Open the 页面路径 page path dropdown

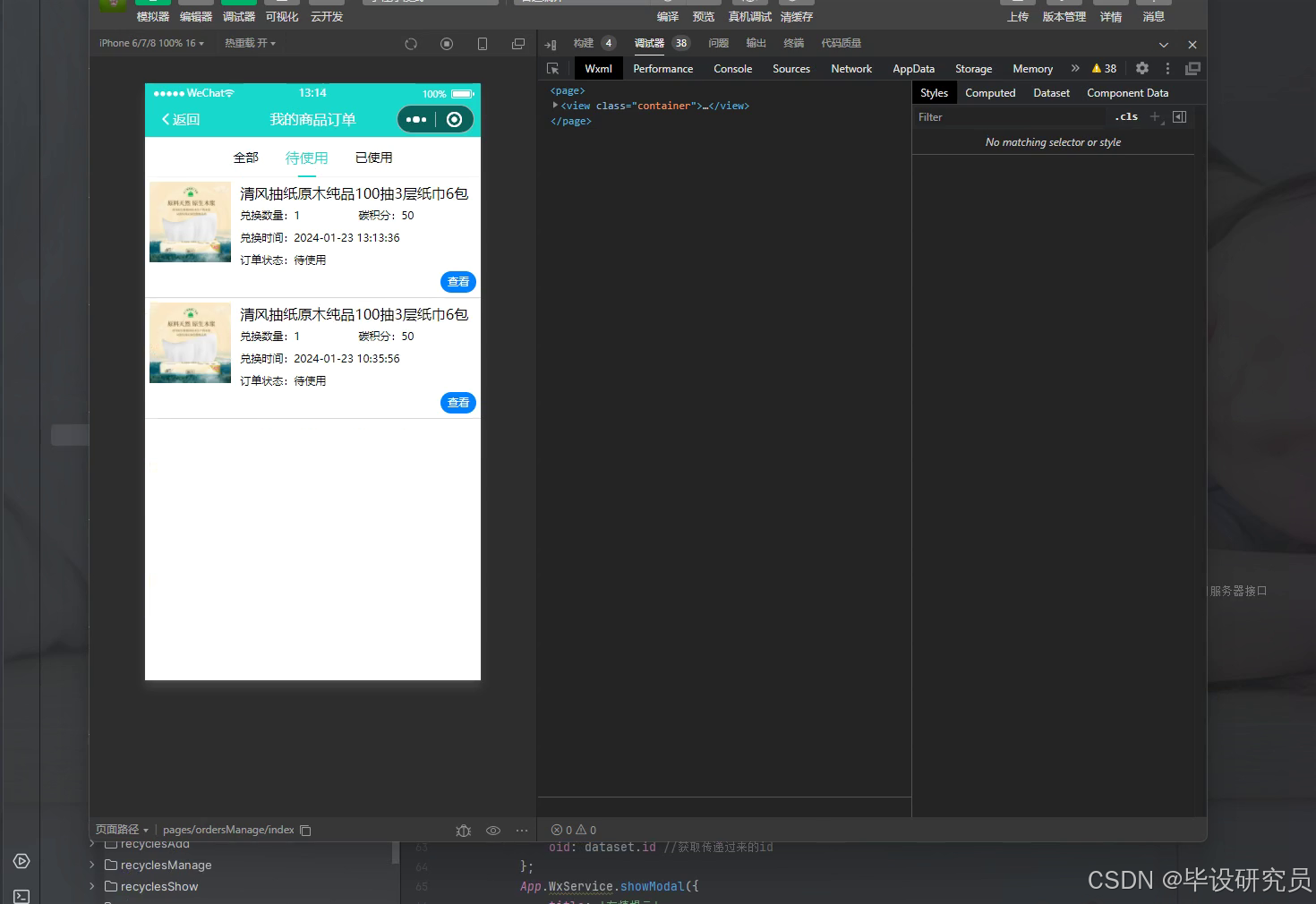coord(122,830)
